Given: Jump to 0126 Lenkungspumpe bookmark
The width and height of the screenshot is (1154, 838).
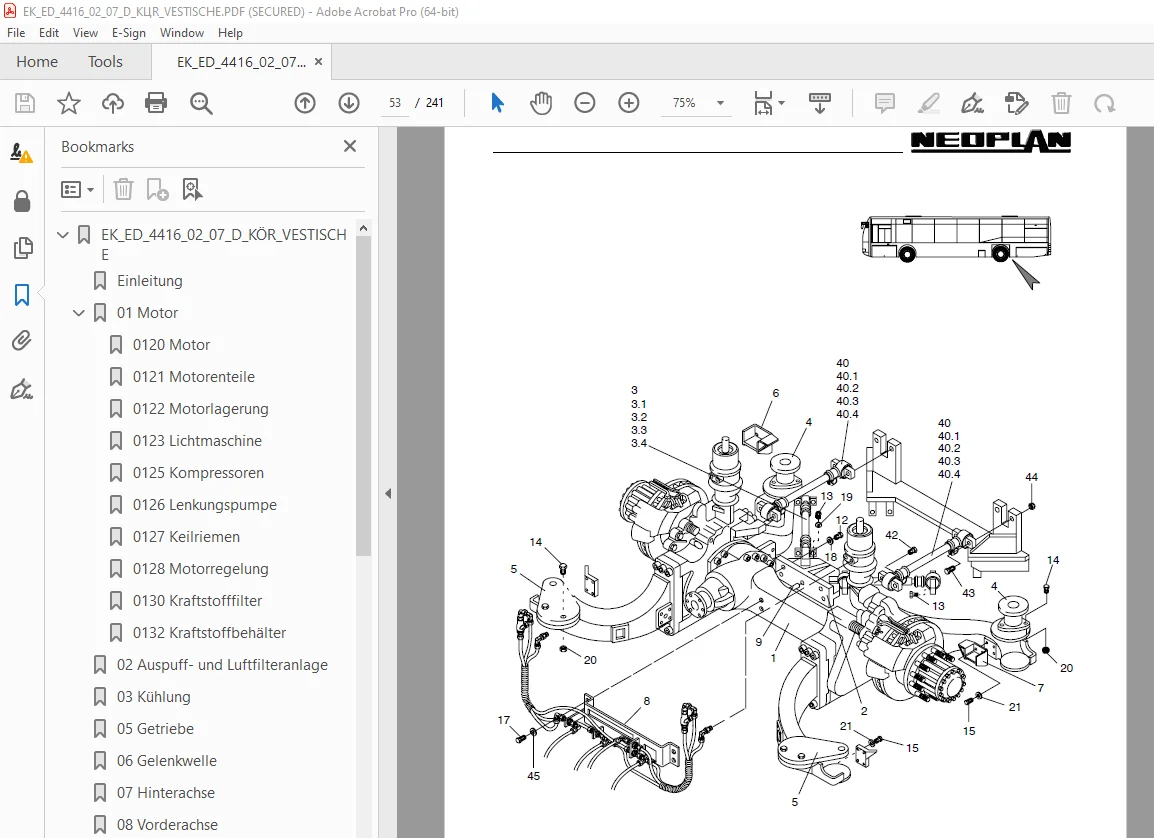Looking at the screenshot, I should [x=205, y=505].
